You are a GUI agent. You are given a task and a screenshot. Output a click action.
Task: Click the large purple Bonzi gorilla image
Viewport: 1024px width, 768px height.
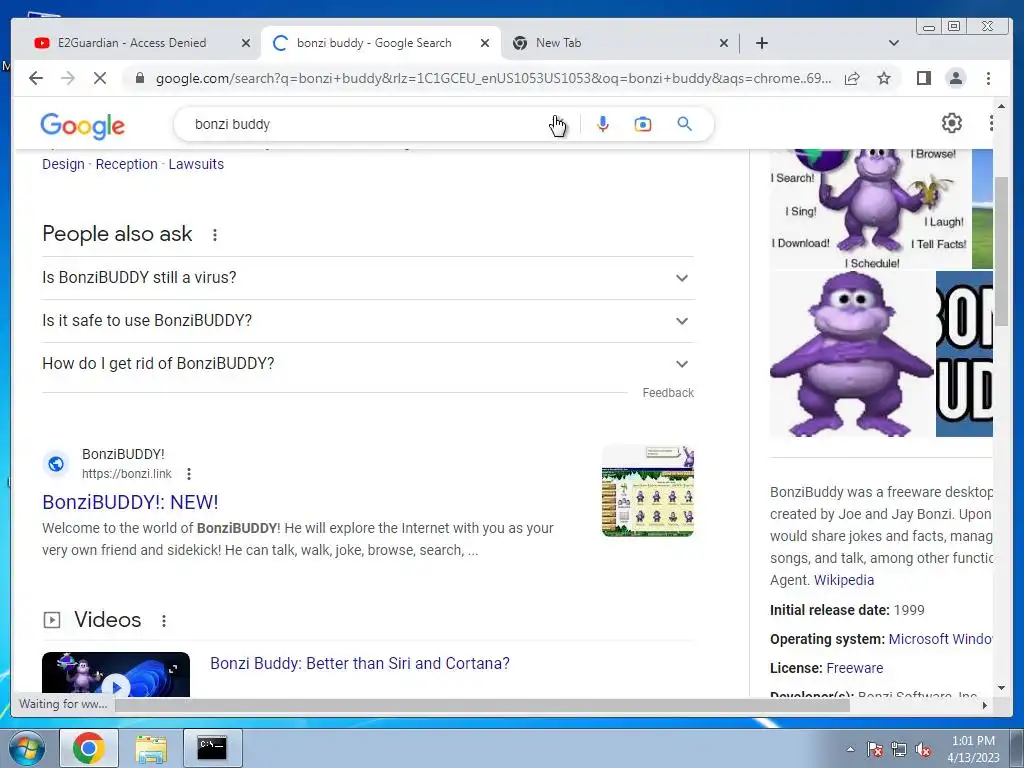(852, 354)
